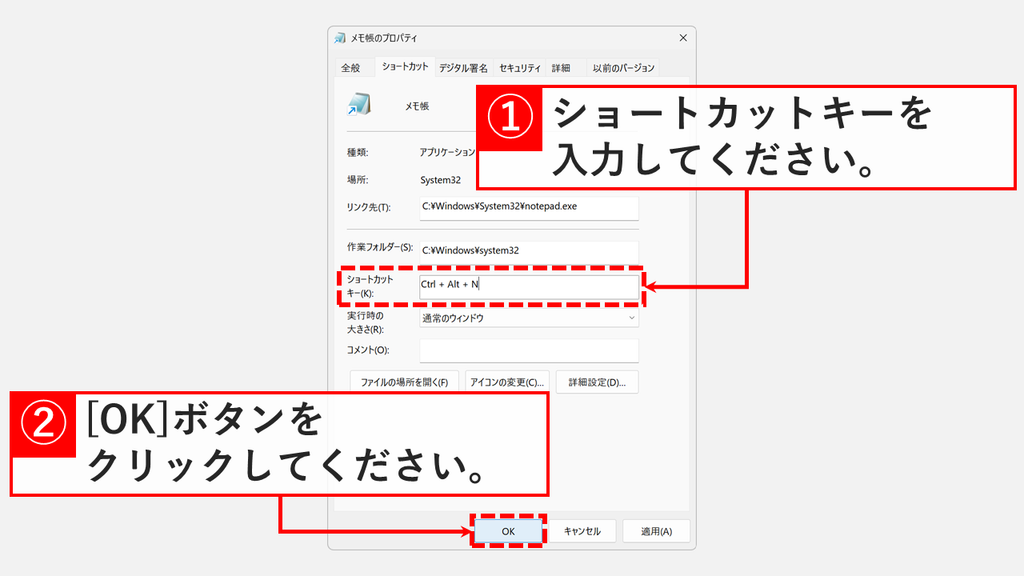The image size is (1024, 576).
Task: Click the title bar notepad icon
Action: coord(340,39)
